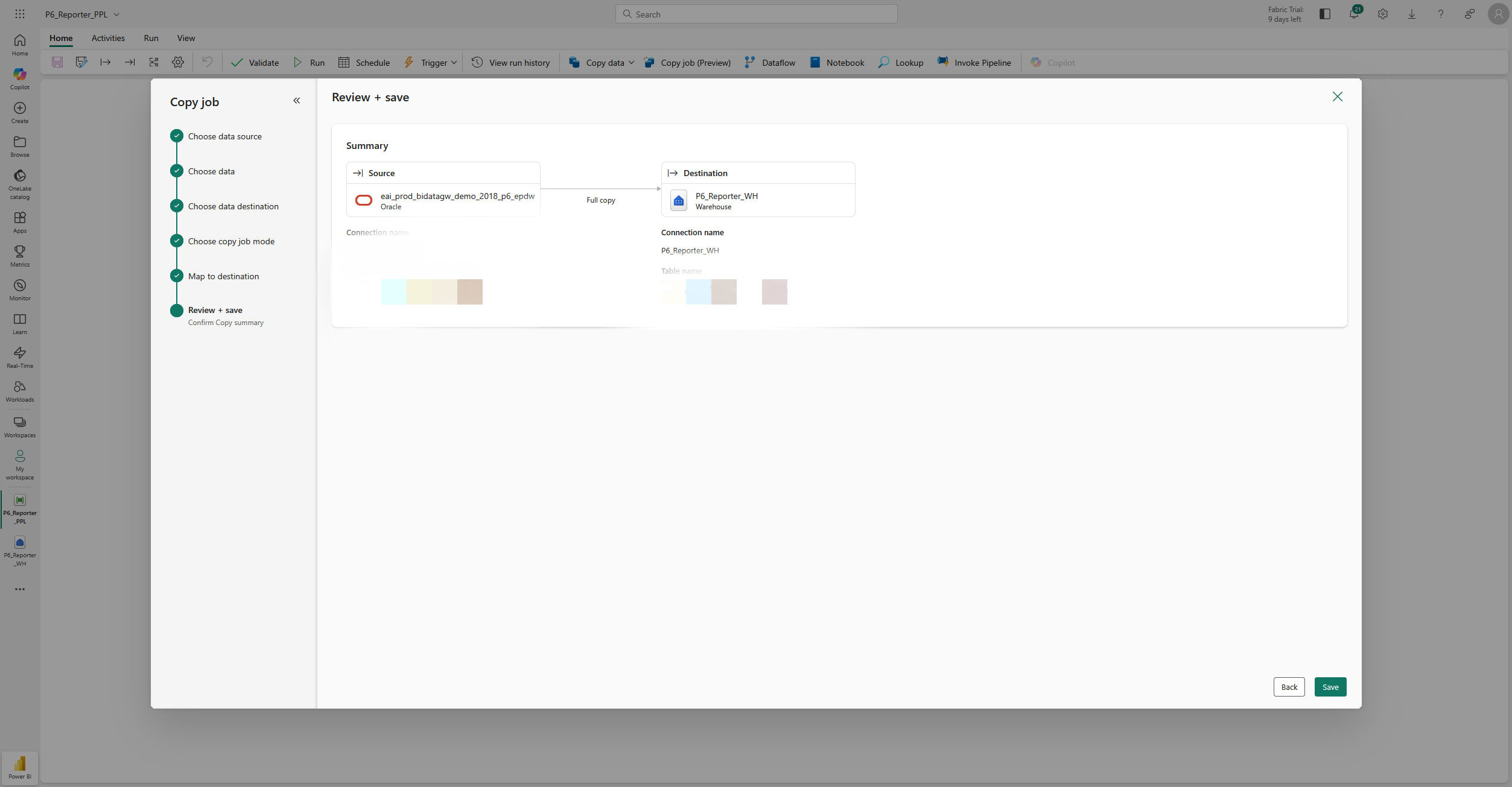Open the Trigger dropdown

tap(429, 62)
